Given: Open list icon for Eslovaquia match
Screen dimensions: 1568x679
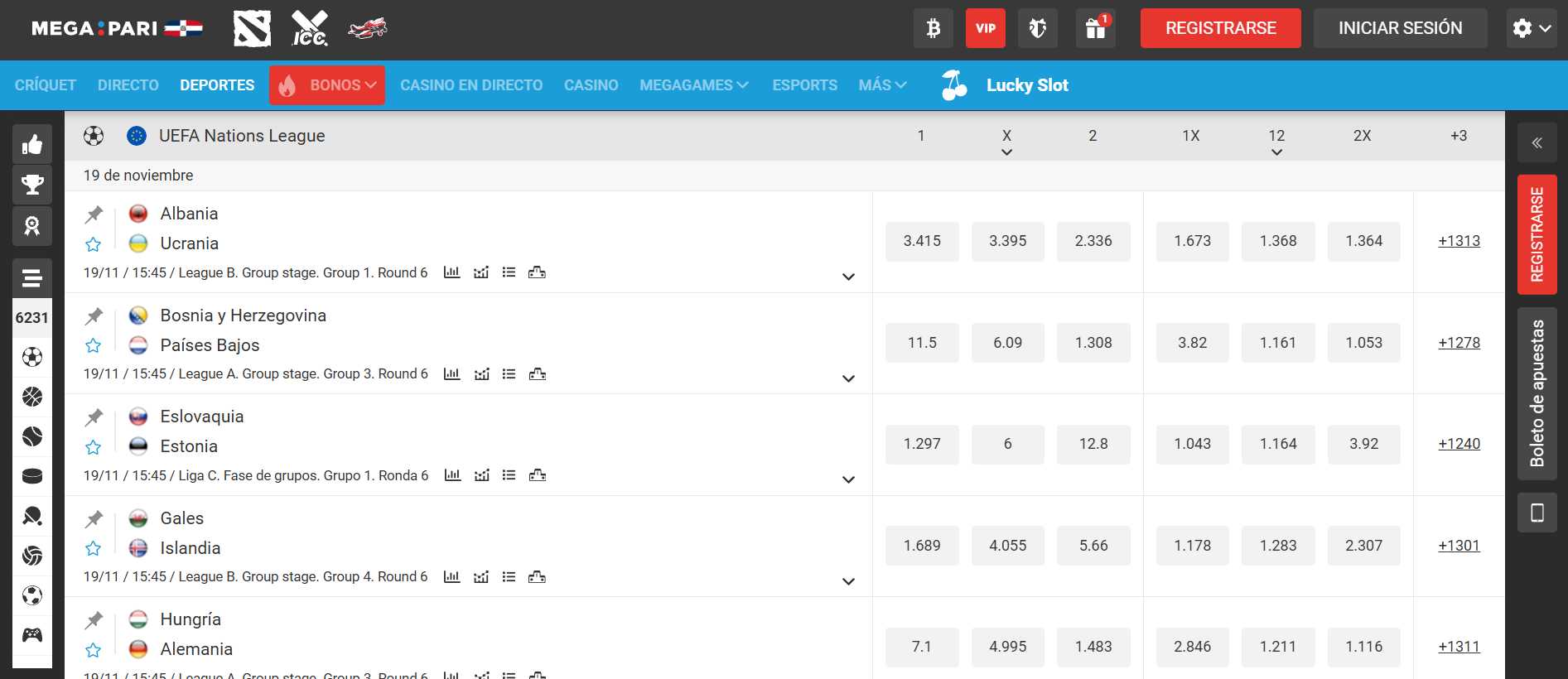Looking at the screenshot, I should (x=509, y=475).
